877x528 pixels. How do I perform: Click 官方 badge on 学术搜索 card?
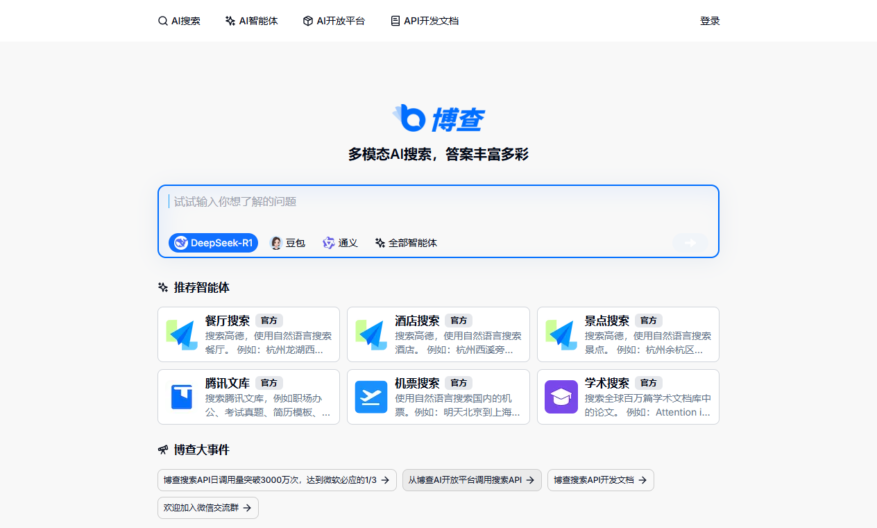pyautogui.click(x=649, y=383)
